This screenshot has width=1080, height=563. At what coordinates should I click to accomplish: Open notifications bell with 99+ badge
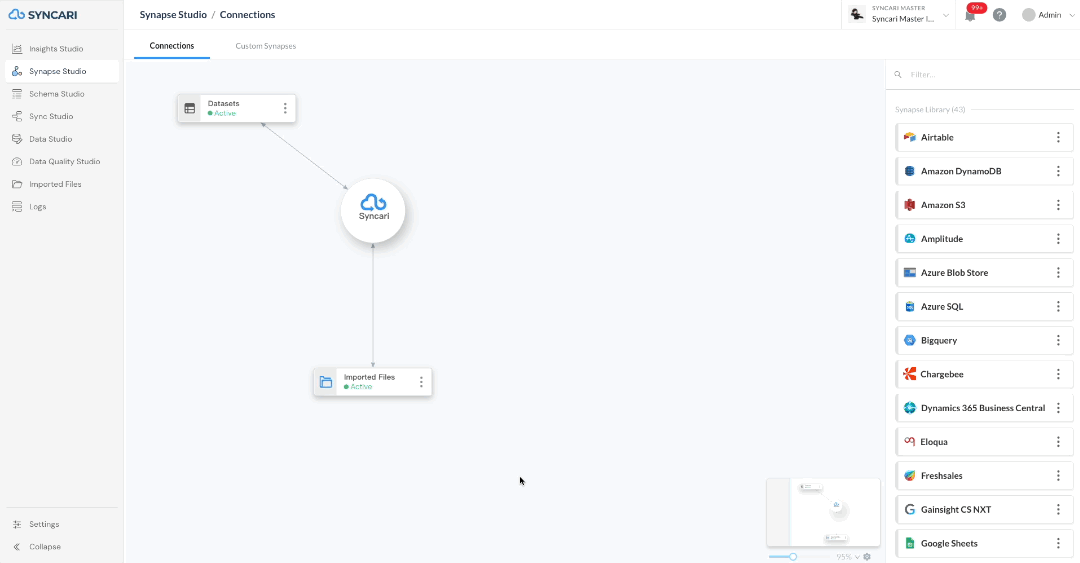tap(970, 15)
